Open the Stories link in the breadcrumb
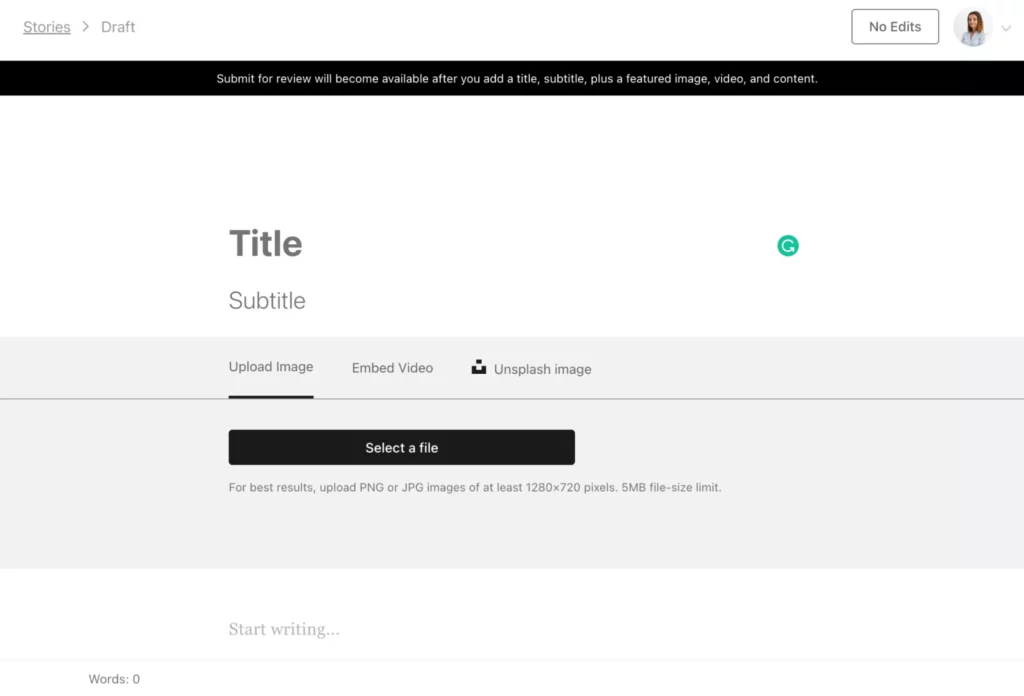 point(46,27)
